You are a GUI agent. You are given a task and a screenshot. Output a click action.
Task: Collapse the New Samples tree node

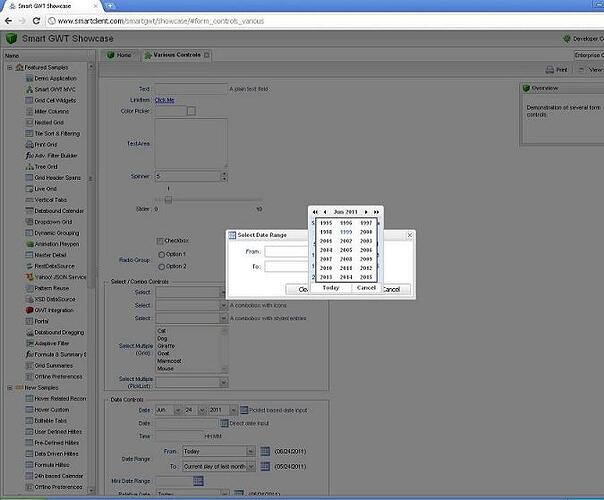pyautogui.click(x=10, y=388)
